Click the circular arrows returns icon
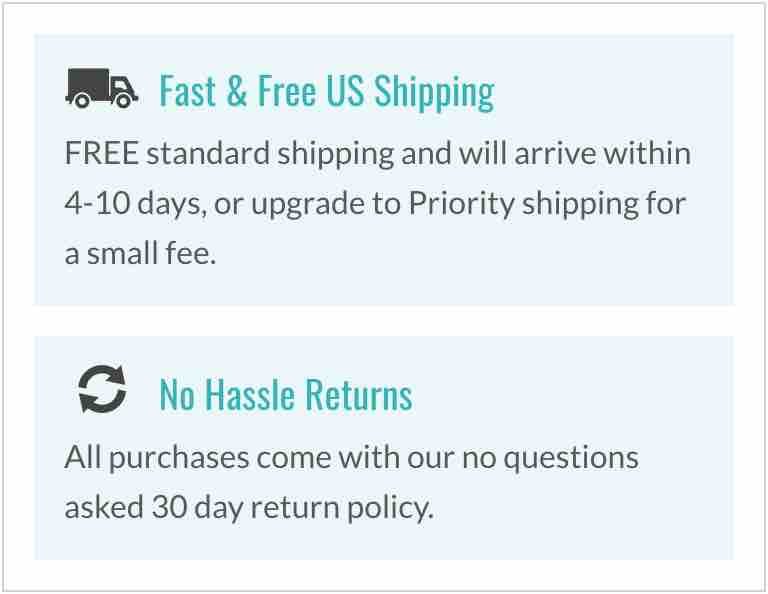Image resolution: width=768 pixels, height=594 pixels. tap(102, 391)
